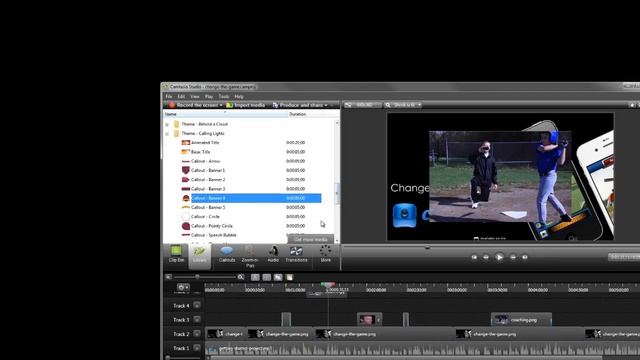Click the Cut icon on timeline toolbar
The width and height of the screenshot is (640, 360).
255,277
